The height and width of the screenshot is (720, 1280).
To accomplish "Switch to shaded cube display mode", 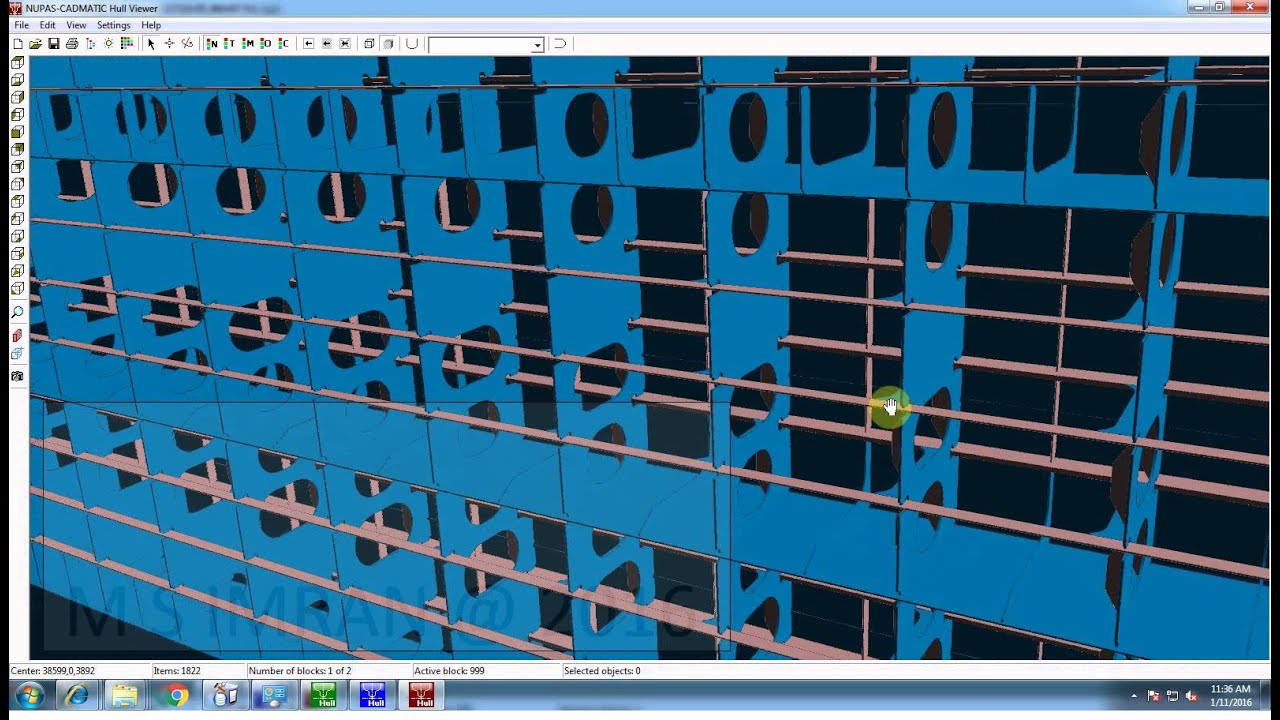I will tap(387, 44).
